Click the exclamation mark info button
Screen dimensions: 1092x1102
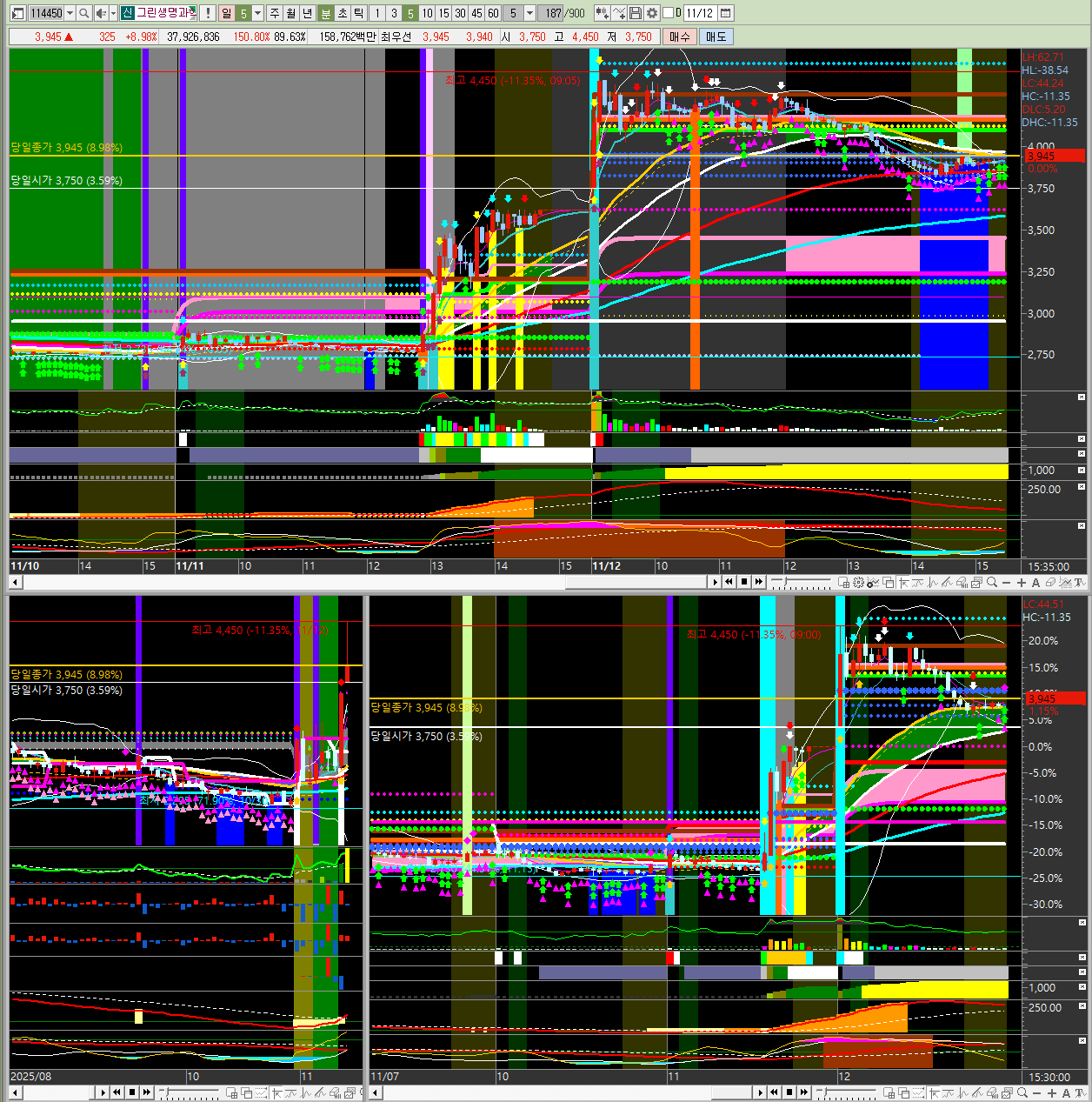point(208,13)
